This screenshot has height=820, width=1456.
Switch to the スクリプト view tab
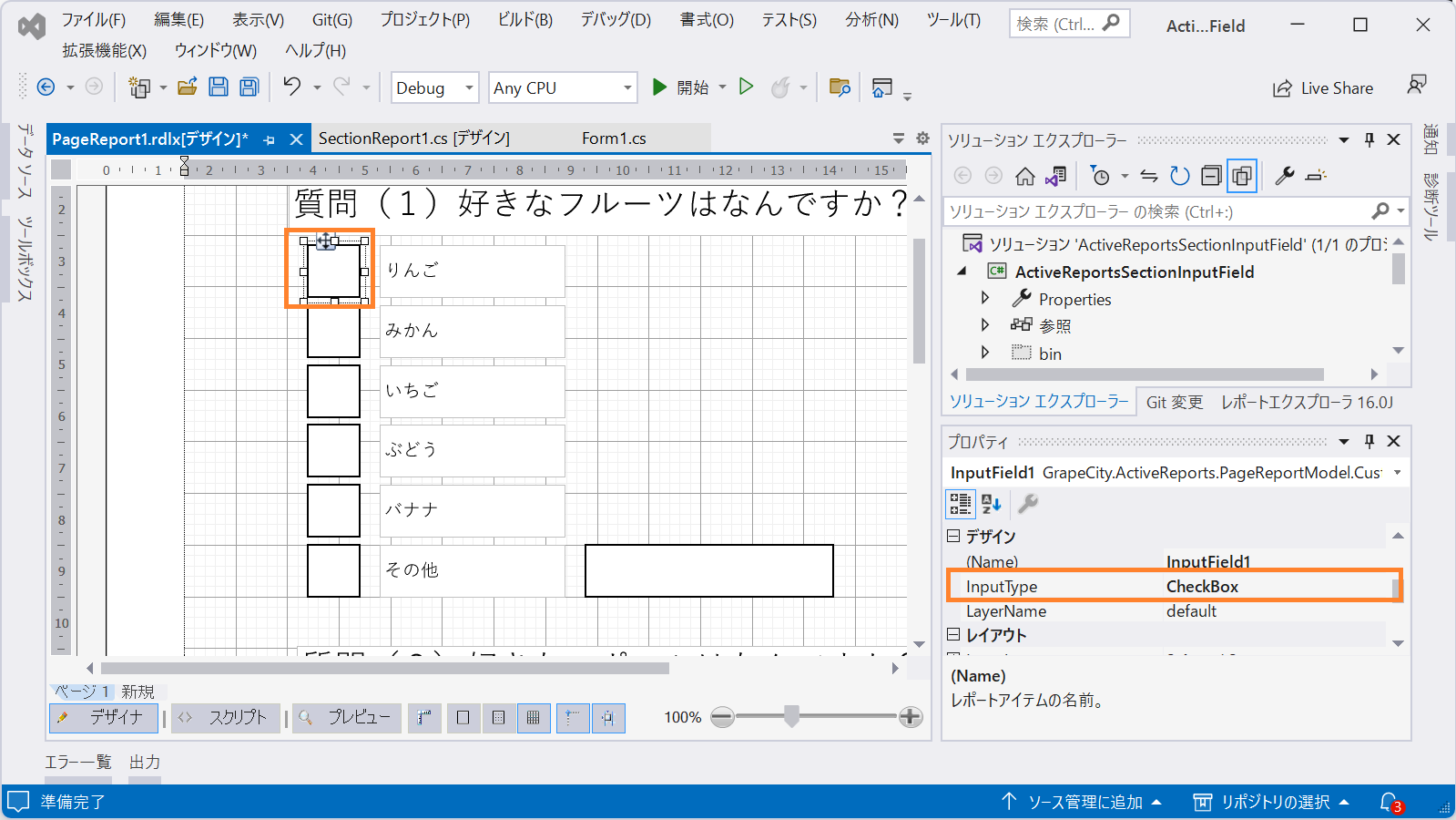pos(227,718)
